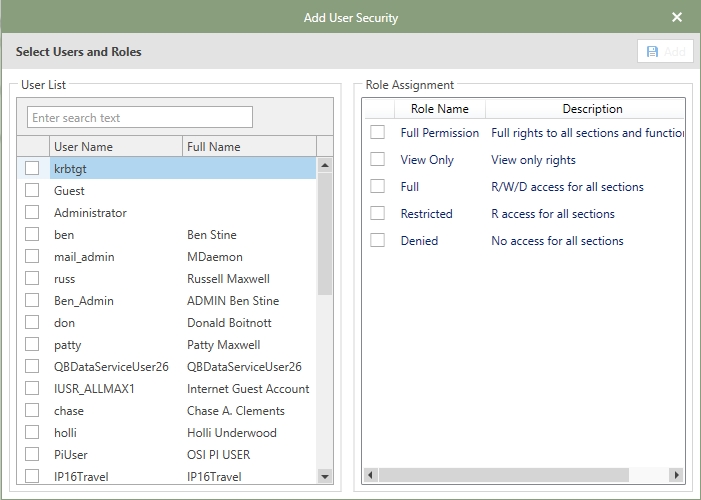Enable the checkbox for user patty
This screenshot has width=701, height=500.
(x=32, y=344)
